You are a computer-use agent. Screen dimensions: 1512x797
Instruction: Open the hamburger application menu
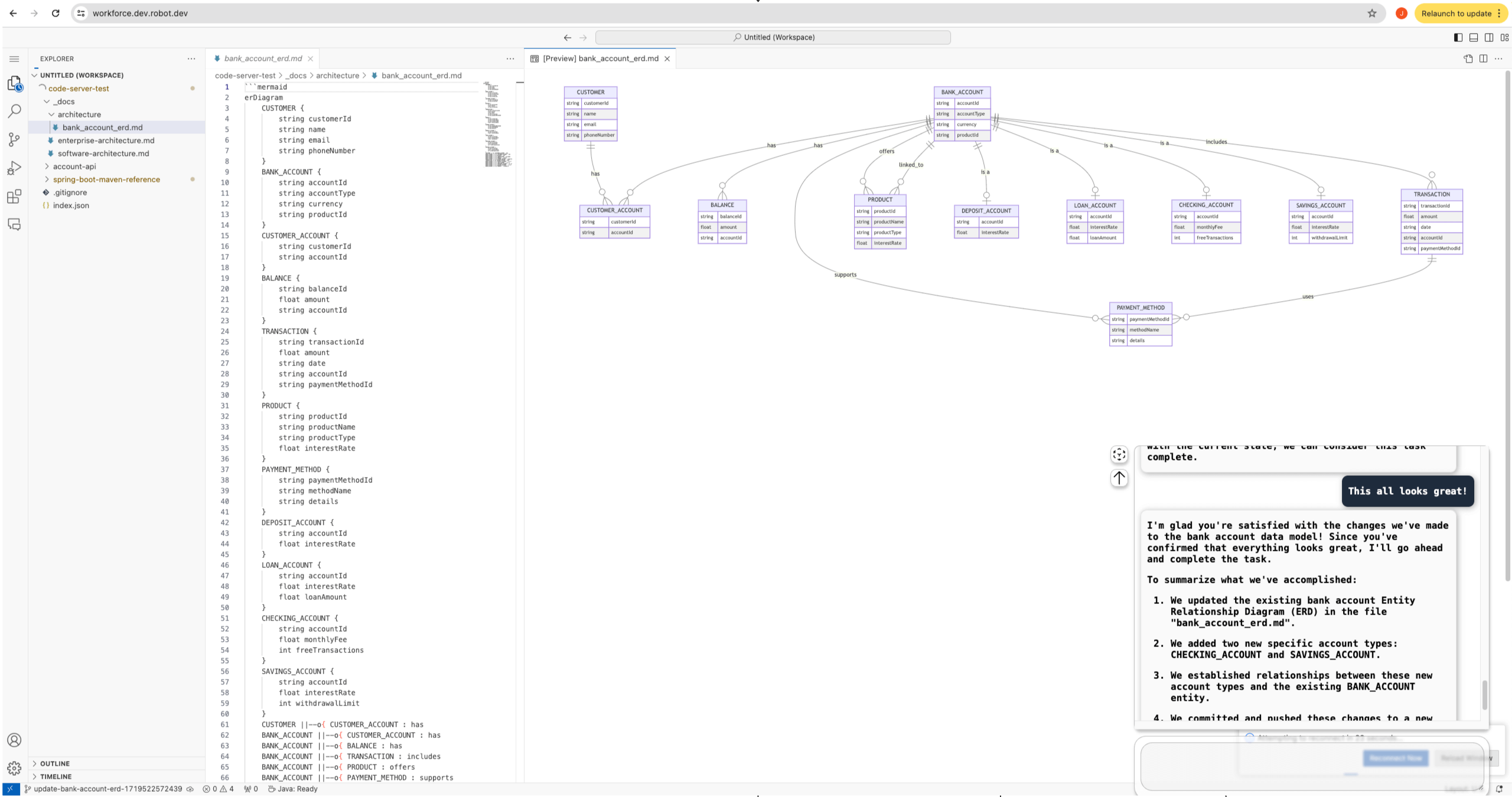(14, 59)
